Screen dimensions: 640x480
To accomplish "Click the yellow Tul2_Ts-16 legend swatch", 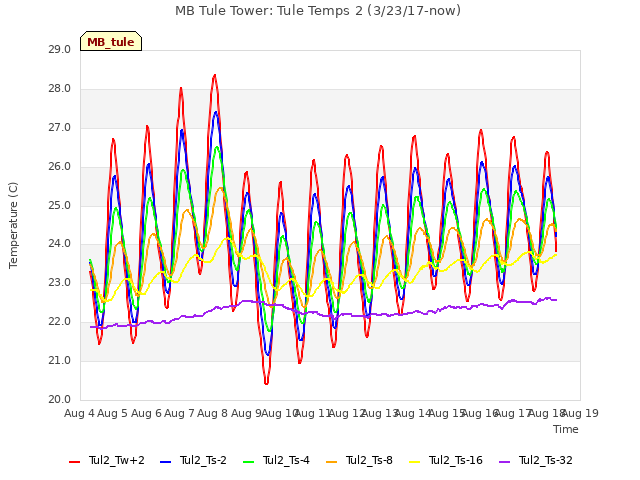I will pos(414,462).
